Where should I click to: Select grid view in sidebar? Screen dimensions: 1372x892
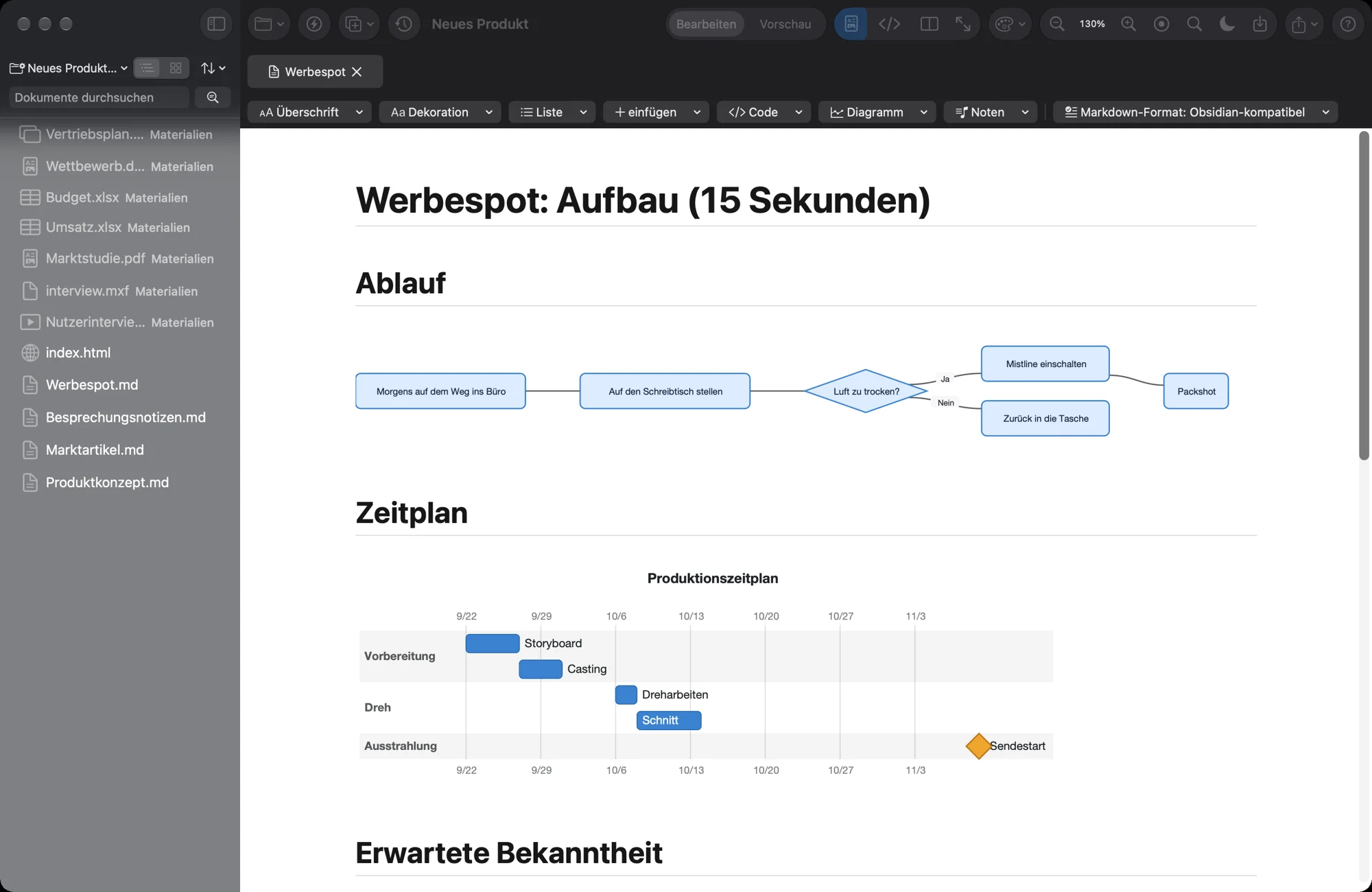point(176,68)
